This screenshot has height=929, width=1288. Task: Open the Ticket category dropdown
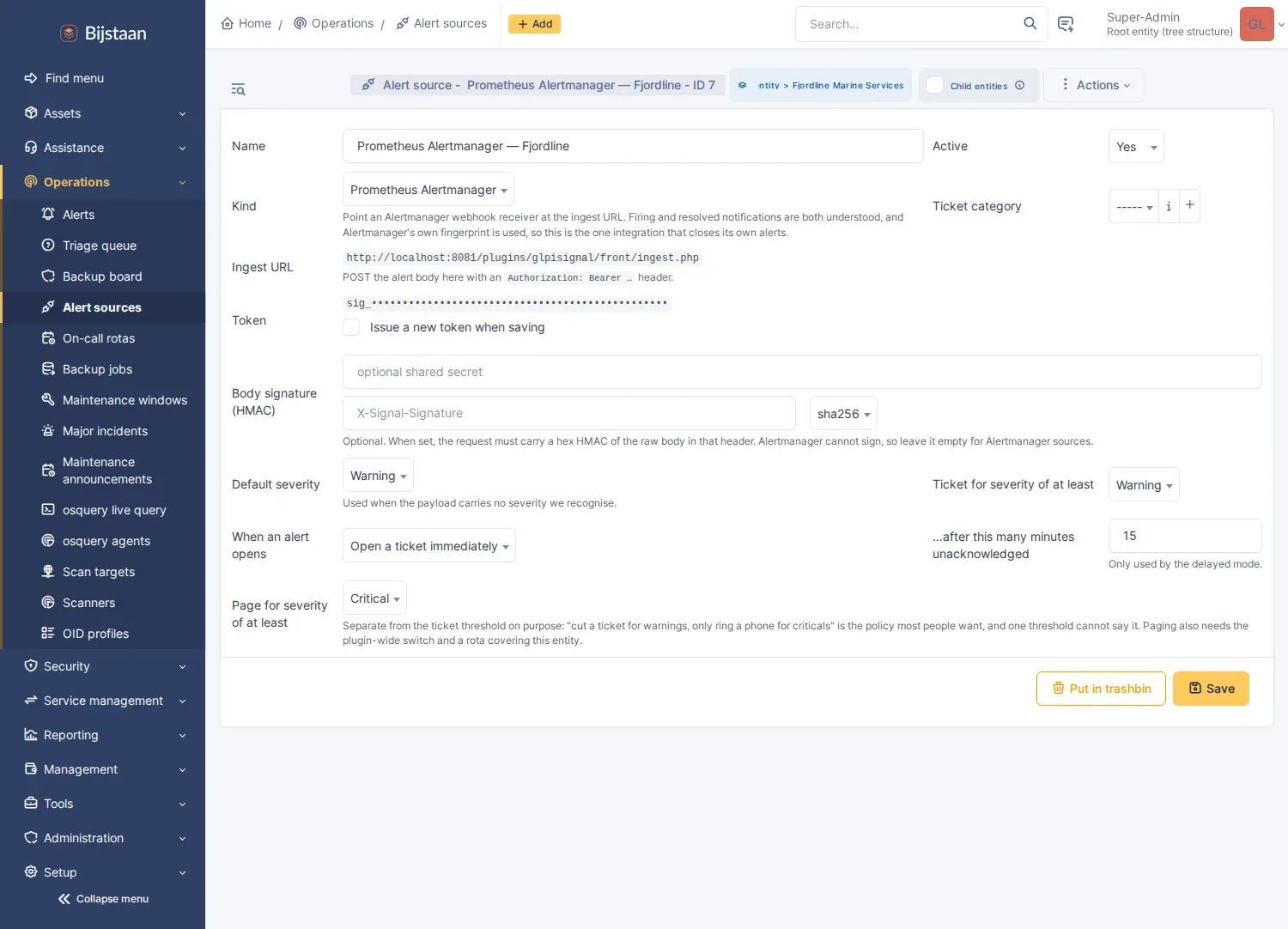coord(1133,207)
